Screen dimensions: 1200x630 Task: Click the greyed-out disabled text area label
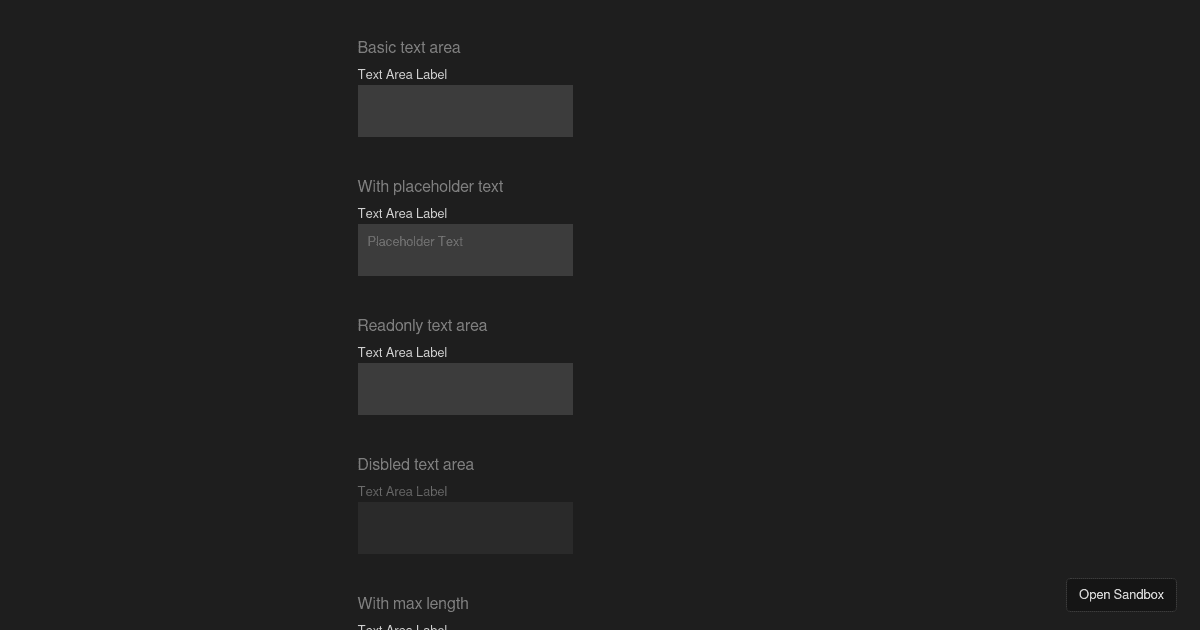coord(402,491)
